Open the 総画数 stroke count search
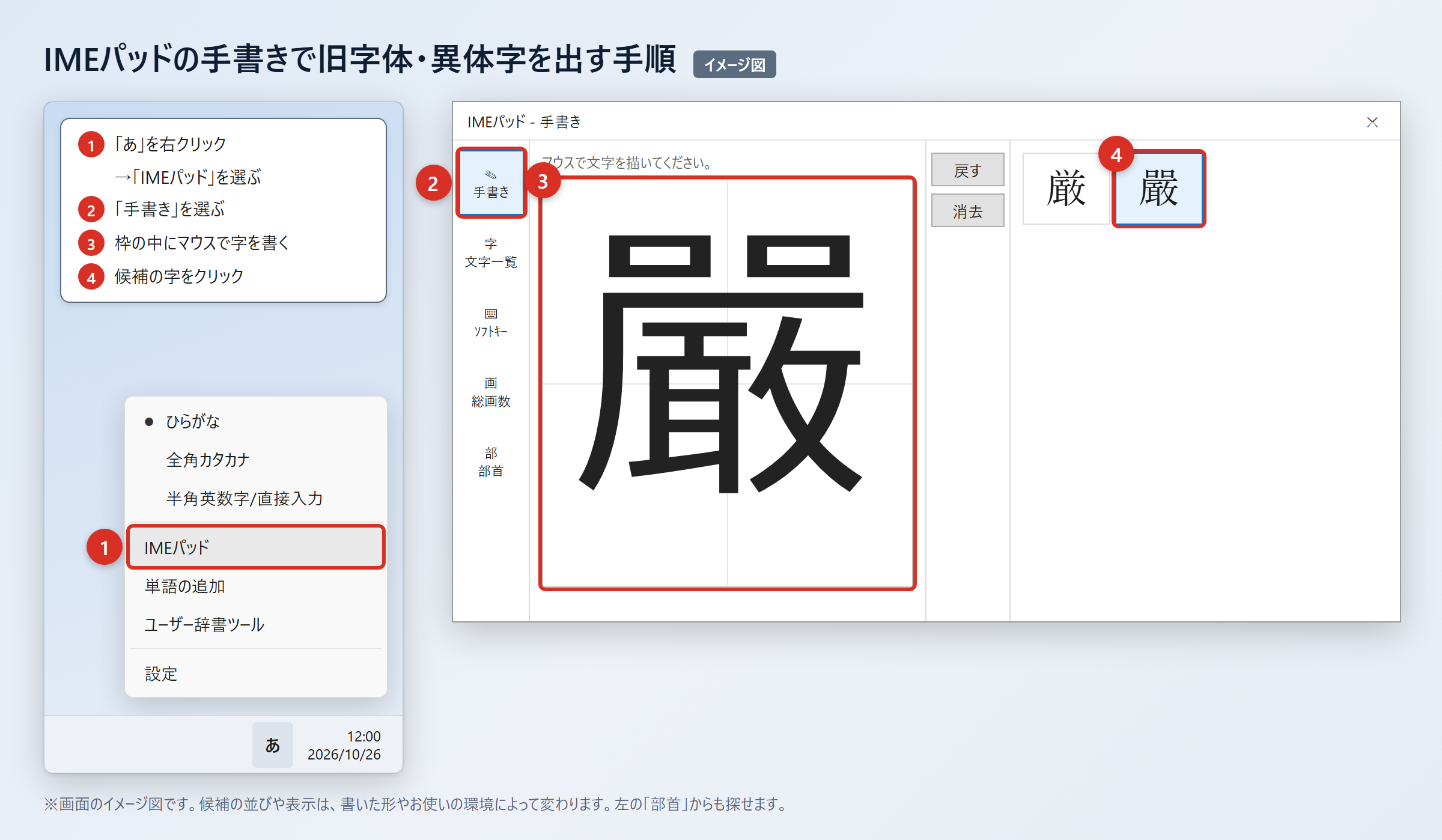Viewport: 1442px width, 840px height. pyautogui.click(x=491, y=392)
